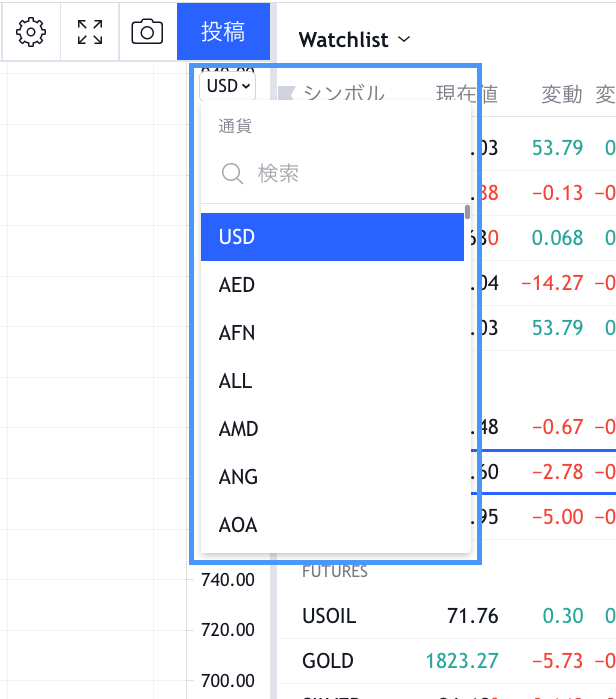Pick ALL currency option
This screenshot has width=616, height=699.
click(x=332, y=381)
